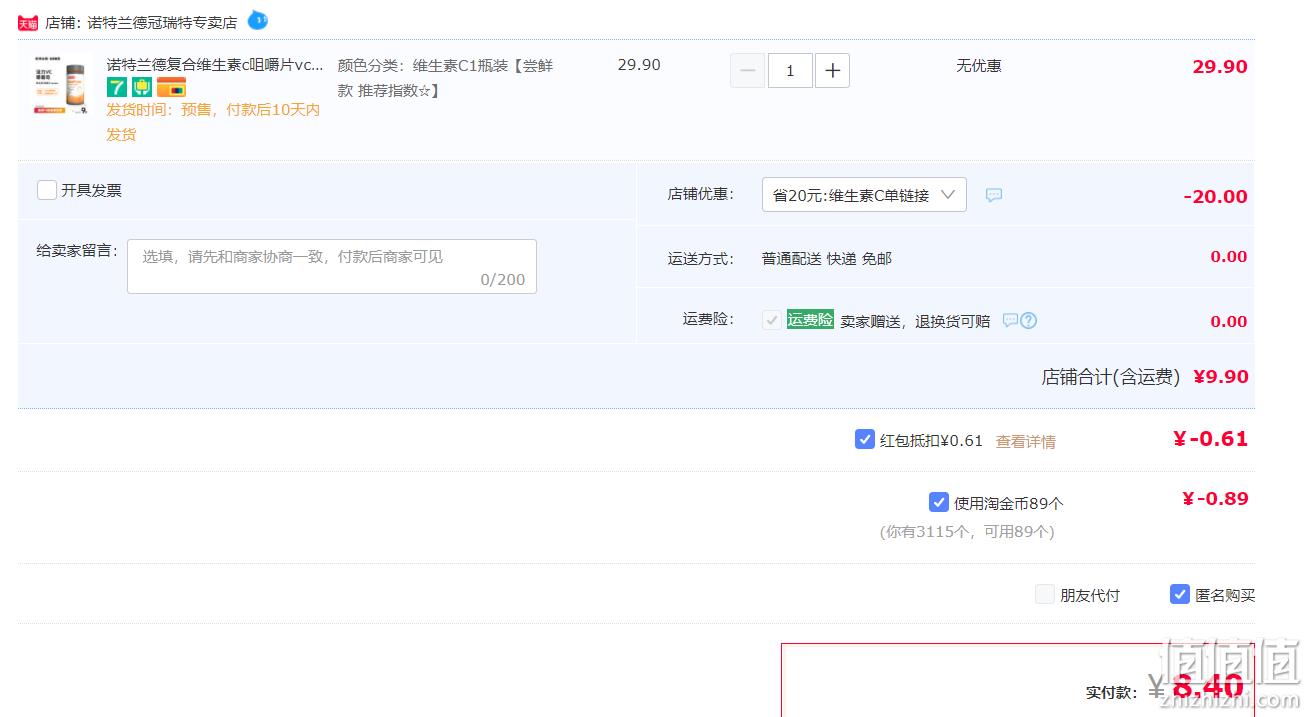The image size is (1309, 717).
Task: Click the -20.00 store discount amount
Action: [x=1215, y=197]
